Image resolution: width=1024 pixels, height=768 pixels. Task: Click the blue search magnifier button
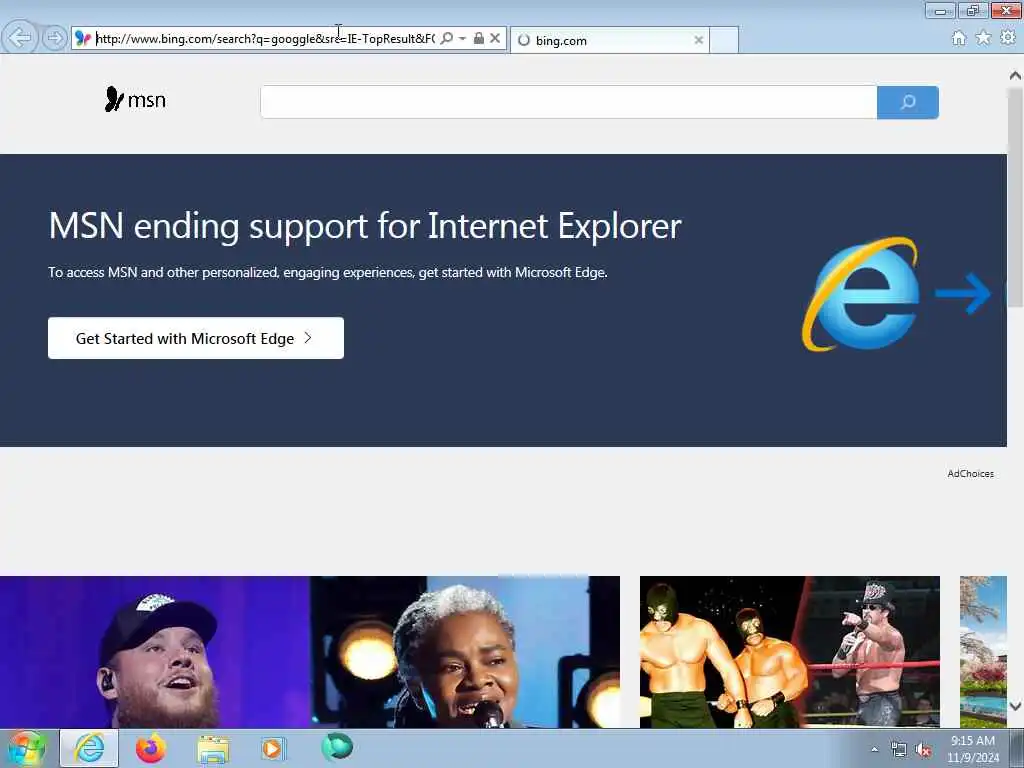(x=908, y=102)
